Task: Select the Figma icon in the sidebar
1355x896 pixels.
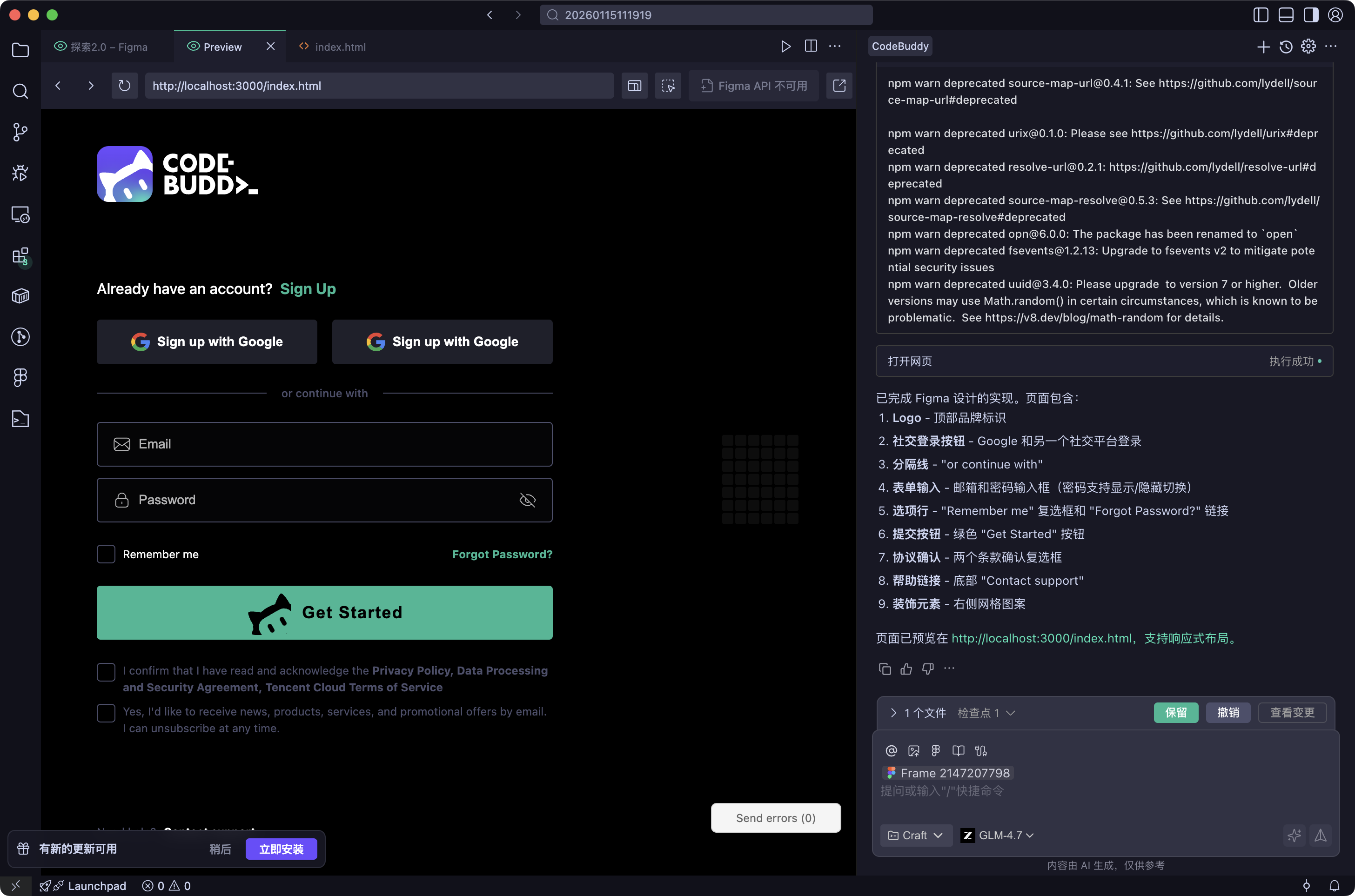Action: coord(20,377)
